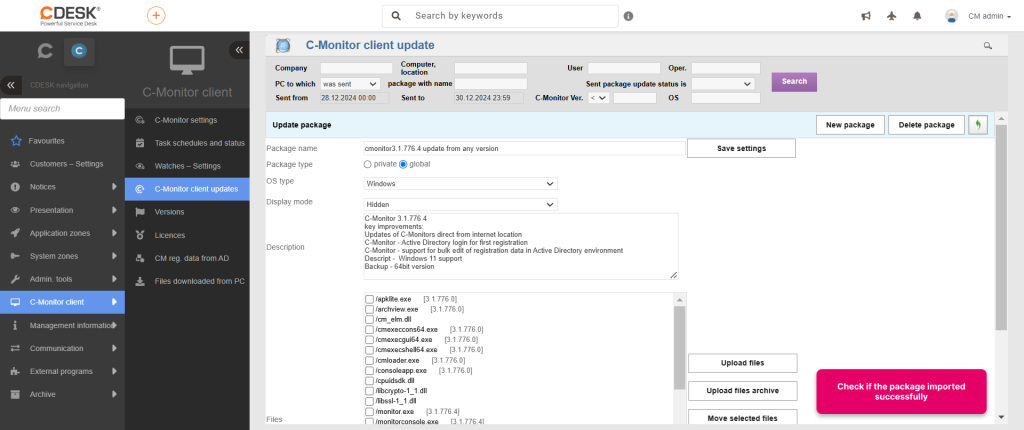
Task: Expand the Notices menu arrow
Action: tap(114, 187)
